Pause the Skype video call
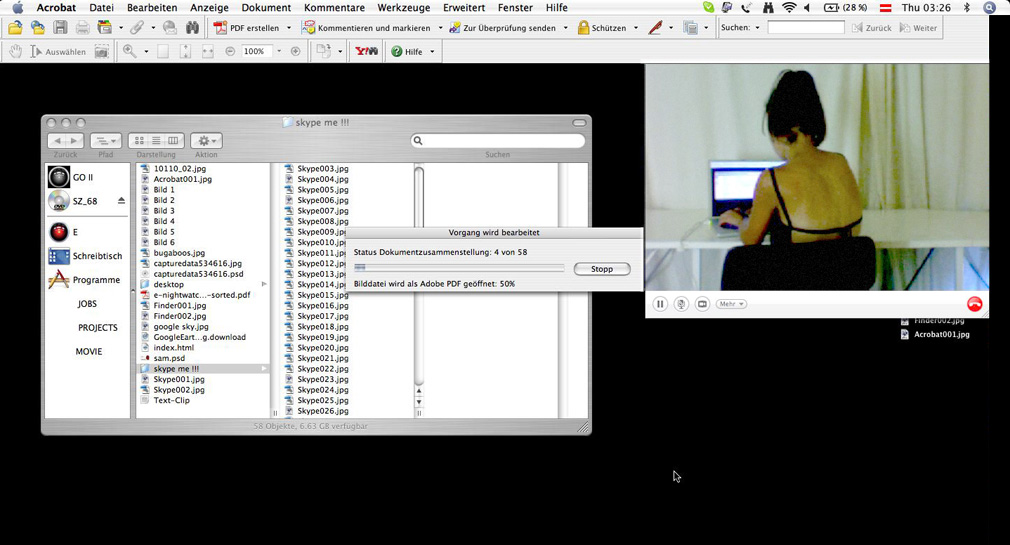 click(x=660, y=304)
